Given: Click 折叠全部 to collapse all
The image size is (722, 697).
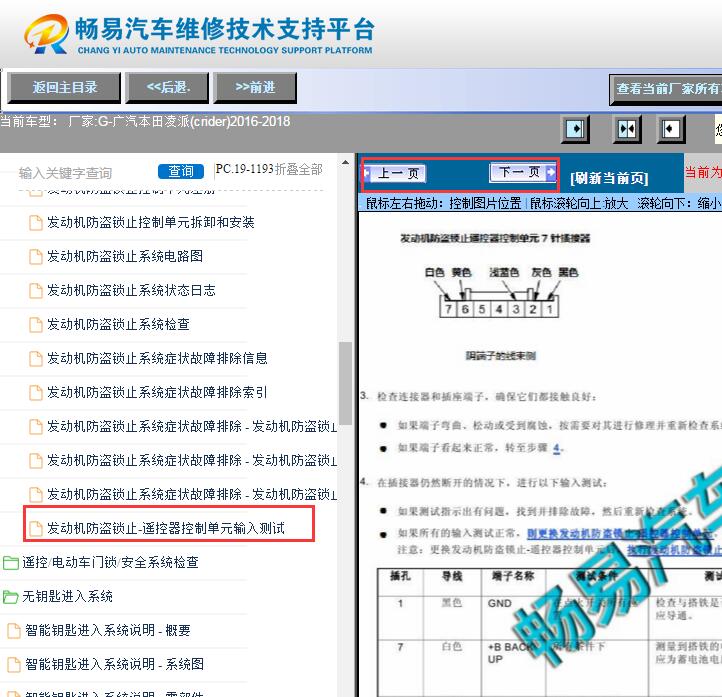Looking at the screenshot, I should [x=298, y=169].
